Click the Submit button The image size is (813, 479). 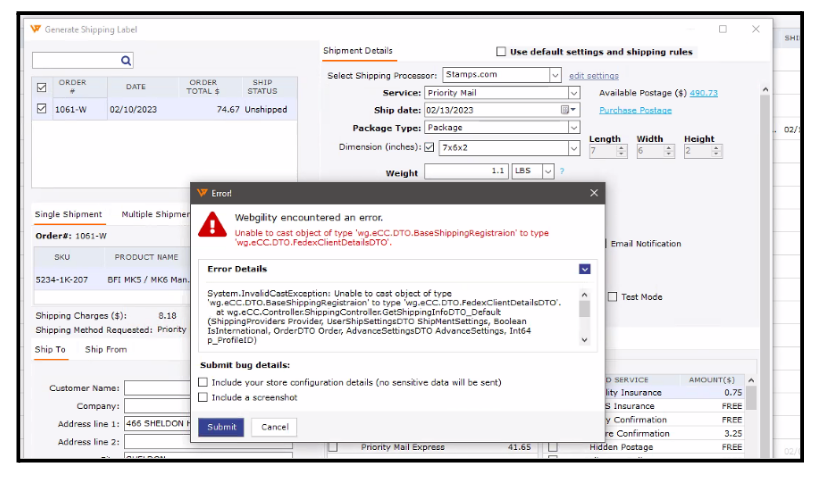[x=221, y=427]
